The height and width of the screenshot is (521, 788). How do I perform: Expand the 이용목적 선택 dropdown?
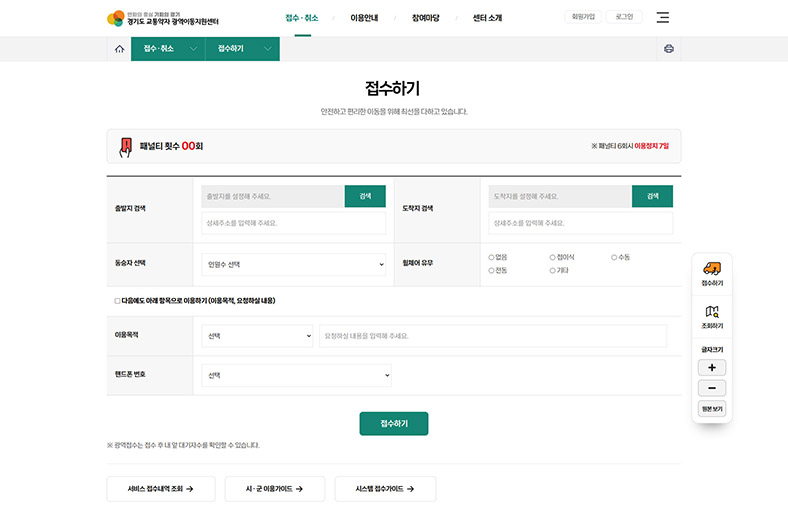pos(257,336)
